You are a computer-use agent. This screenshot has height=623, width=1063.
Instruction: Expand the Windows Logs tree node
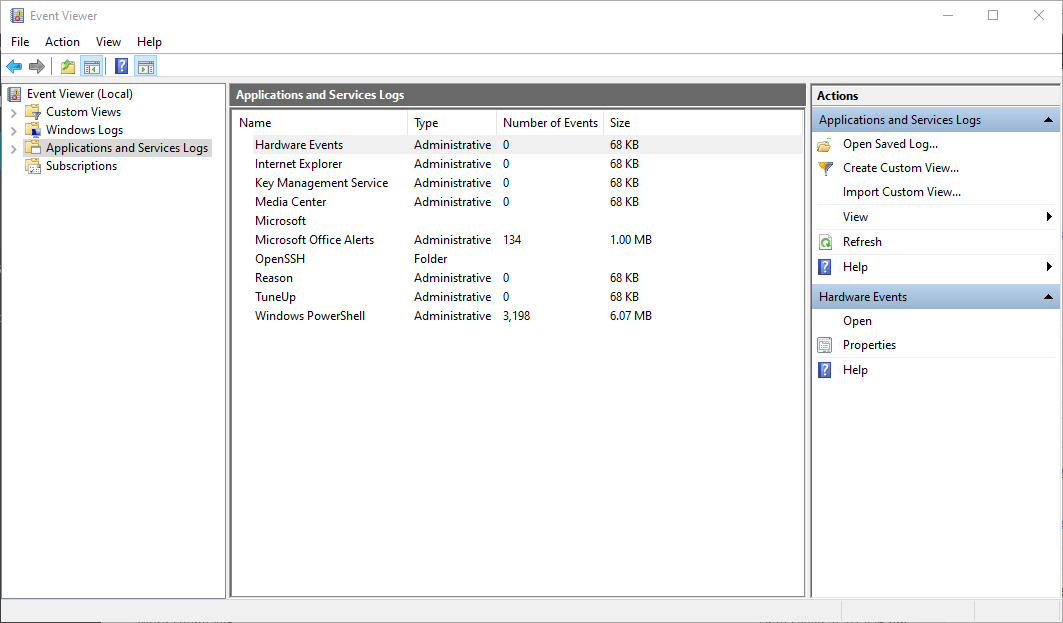(14, 130)
